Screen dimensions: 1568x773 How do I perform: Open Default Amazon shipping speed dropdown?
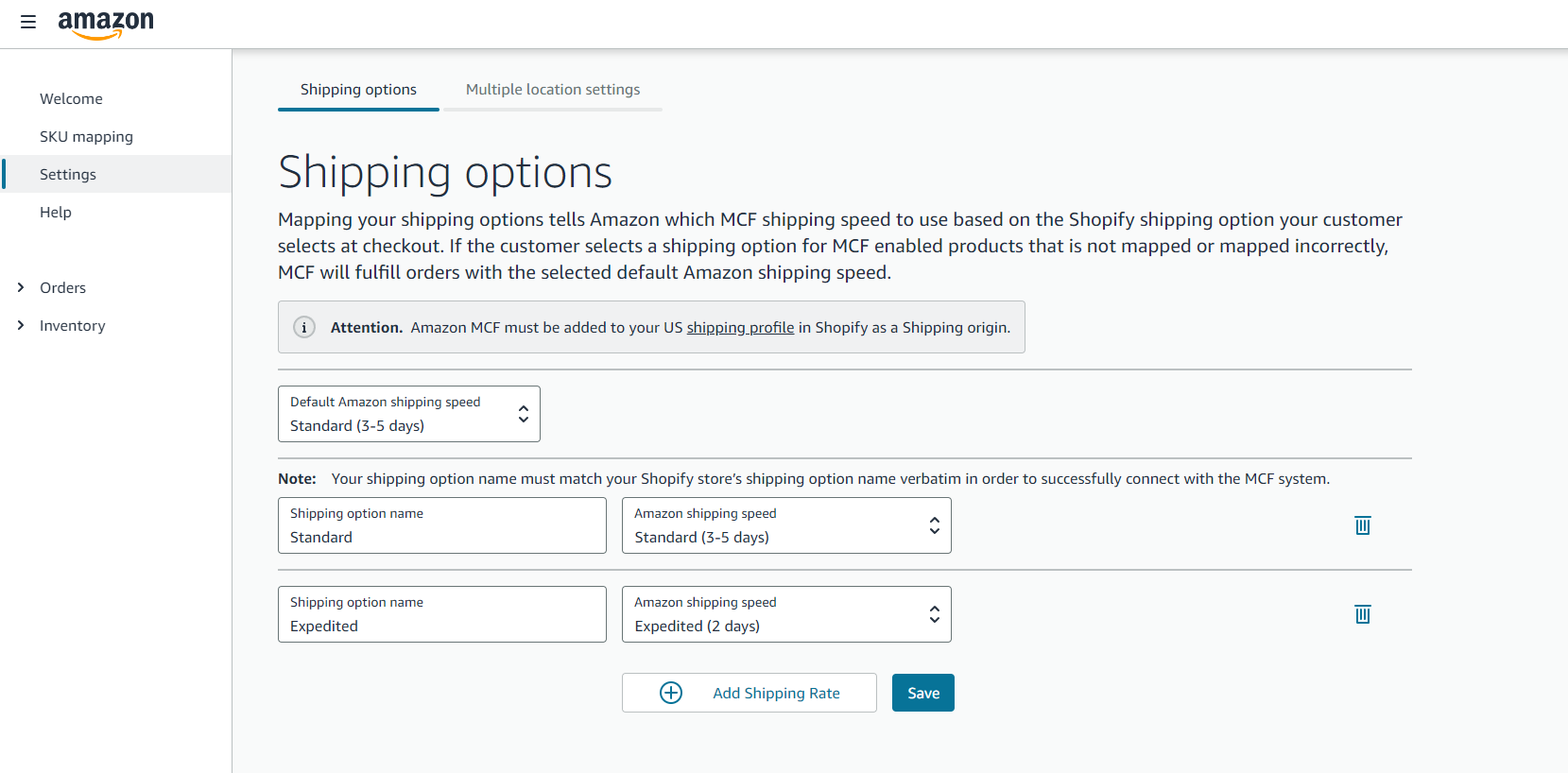coord(408,414)
